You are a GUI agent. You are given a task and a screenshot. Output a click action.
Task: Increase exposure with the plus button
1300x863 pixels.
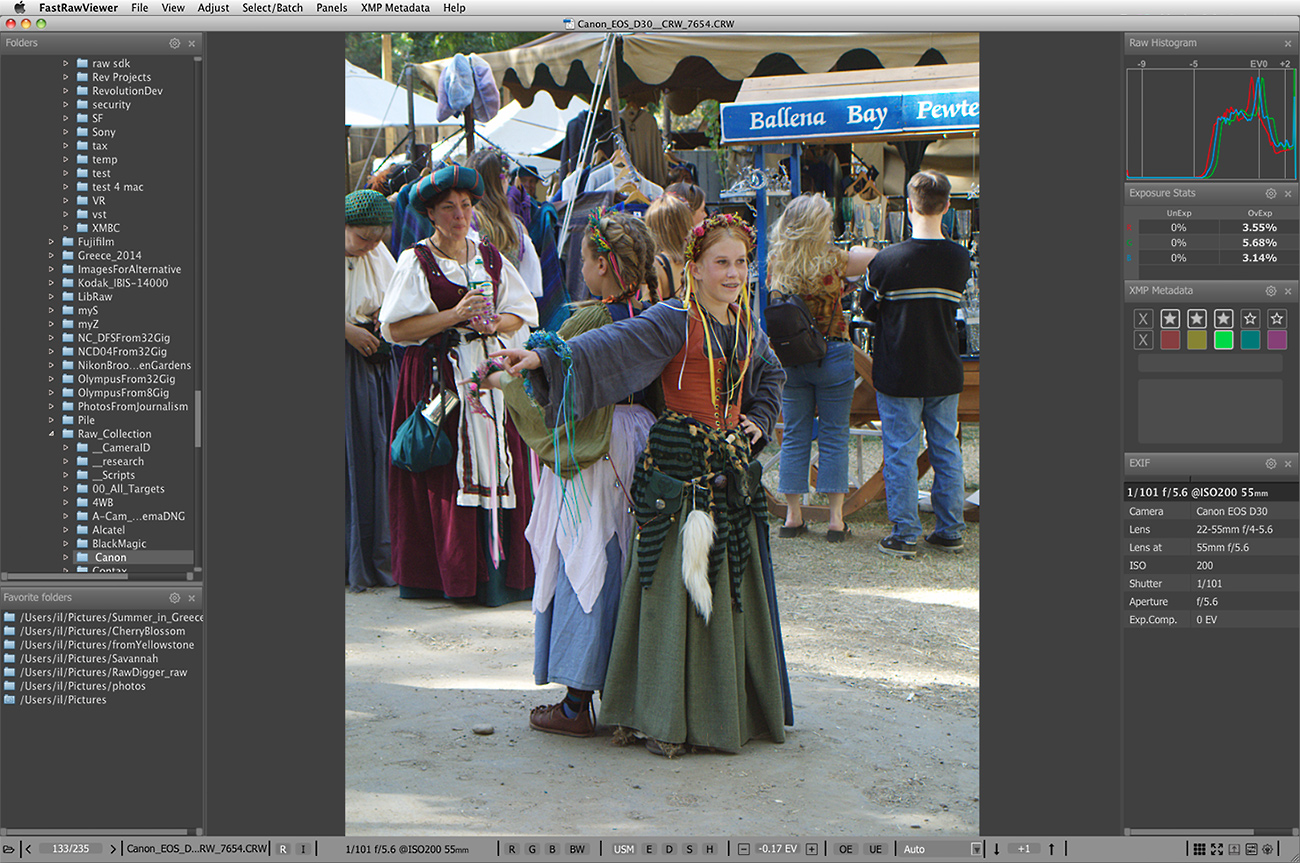(x=811, y=849)
